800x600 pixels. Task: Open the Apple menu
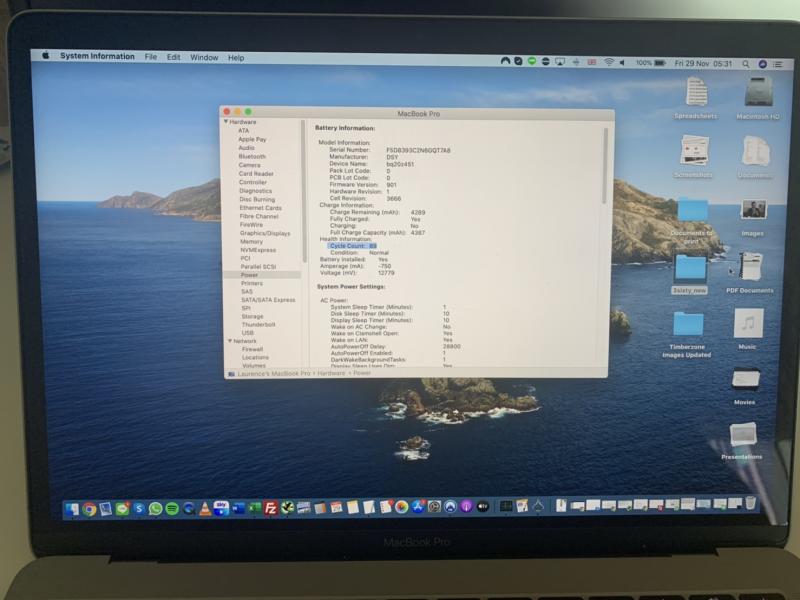click(x=45, y=55)
